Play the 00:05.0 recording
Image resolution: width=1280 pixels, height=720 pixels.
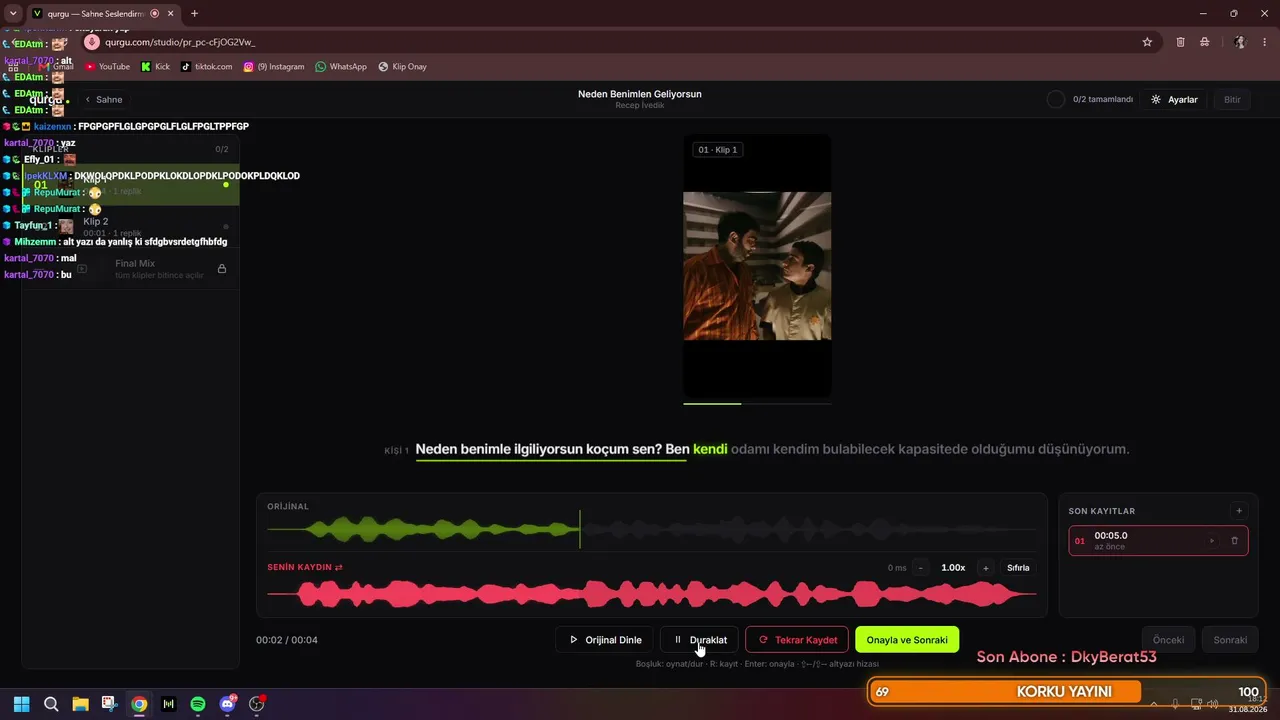pyautogui.click(x=1212, y=541)
